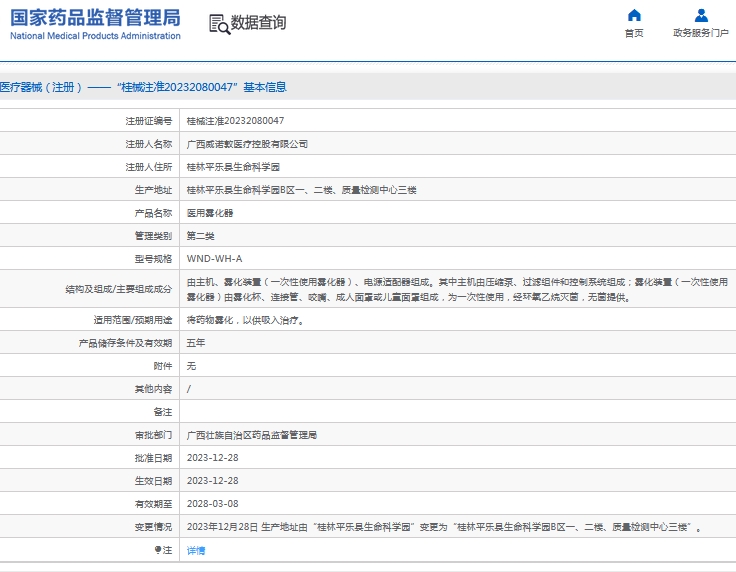This screenshot has width=736, height=572.
Task: Click the 政务服务门户 text link
Action: coord(701,33)
